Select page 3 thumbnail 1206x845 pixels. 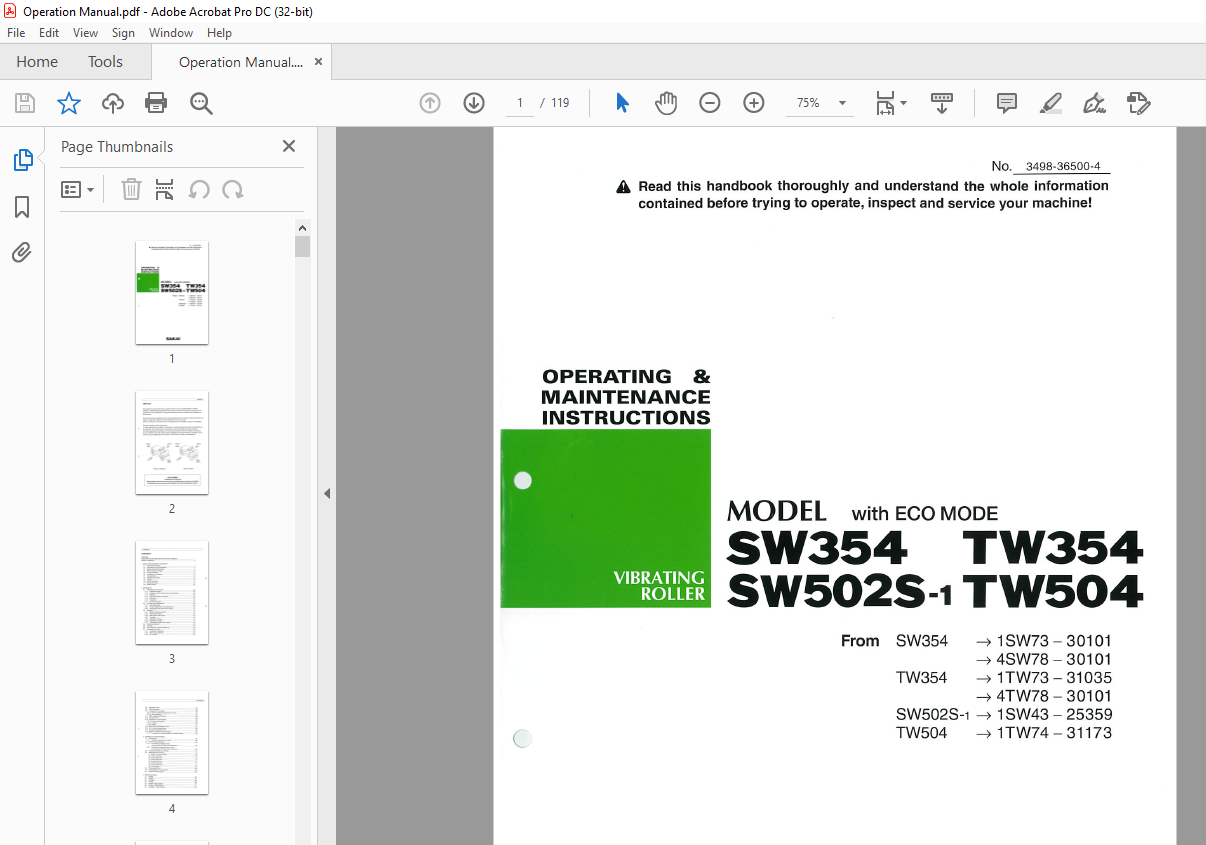point(172,593)
